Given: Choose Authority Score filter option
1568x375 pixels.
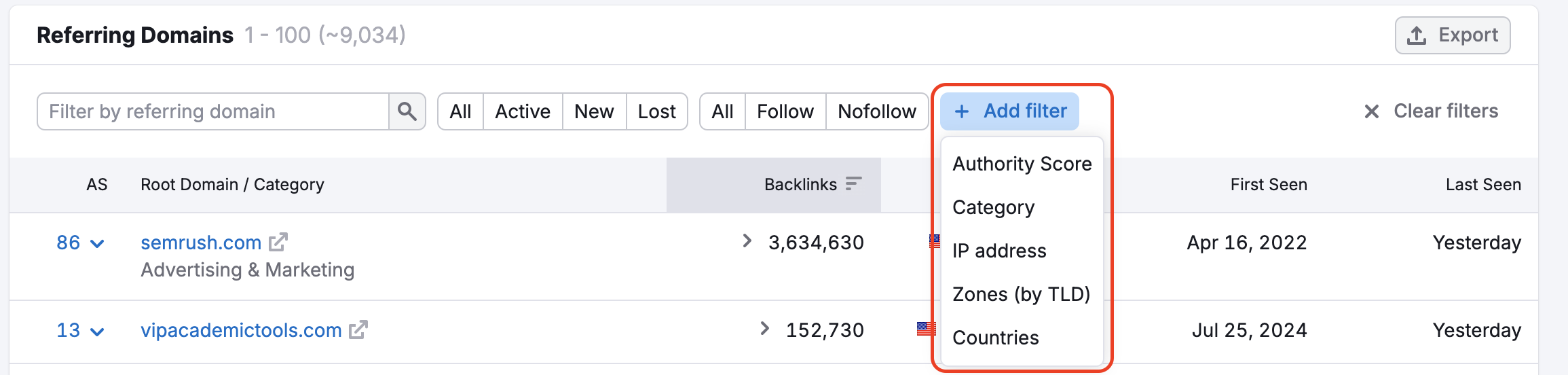Looking at the screenshot, I should (x=1022, y=164).
